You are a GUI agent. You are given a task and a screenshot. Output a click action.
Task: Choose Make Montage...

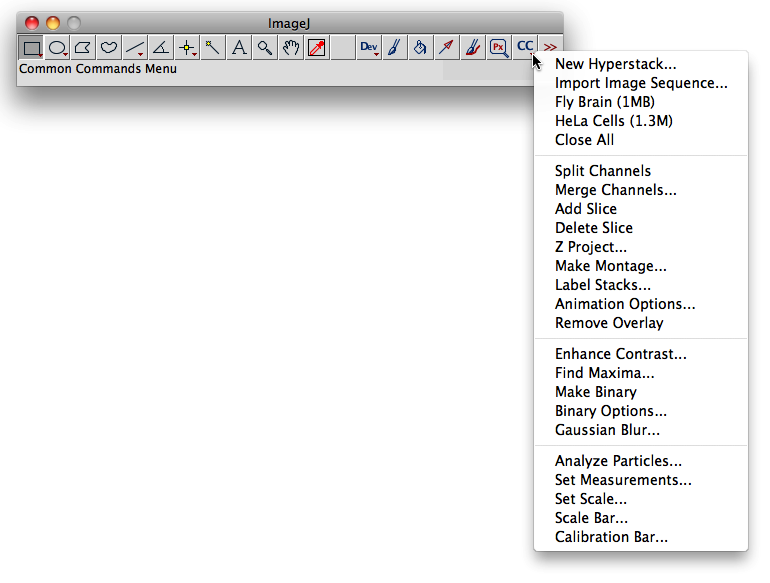point(641,266)
